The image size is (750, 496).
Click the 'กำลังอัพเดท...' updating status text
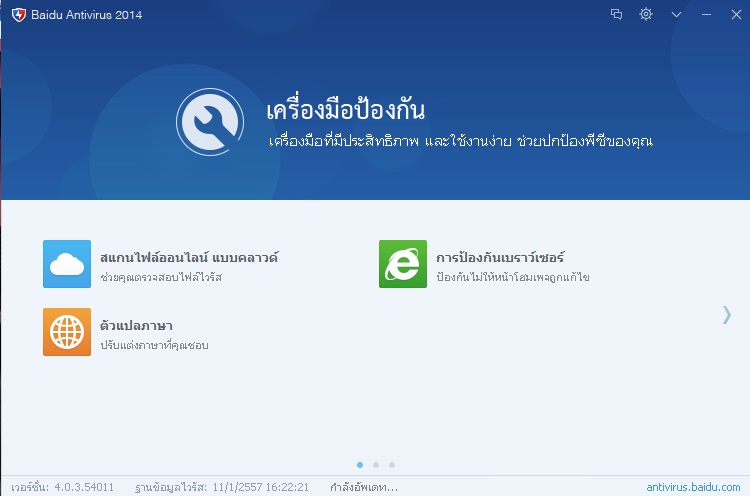coord(364,487)
